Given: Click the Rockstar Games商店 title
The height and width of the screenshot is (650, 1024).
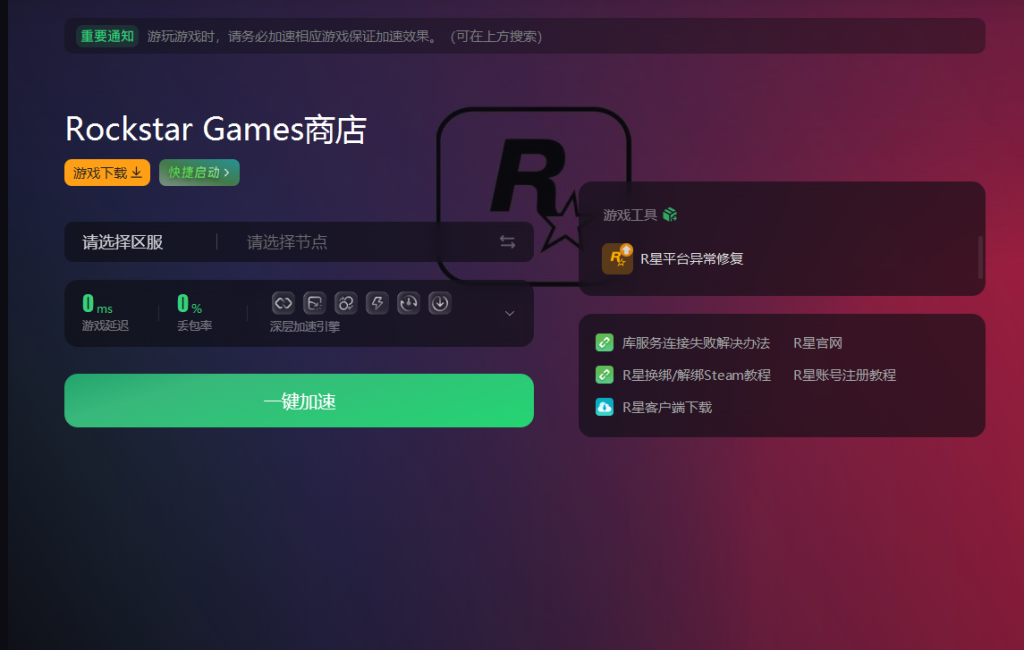Looking at the screenshot, I should (216, 129).
